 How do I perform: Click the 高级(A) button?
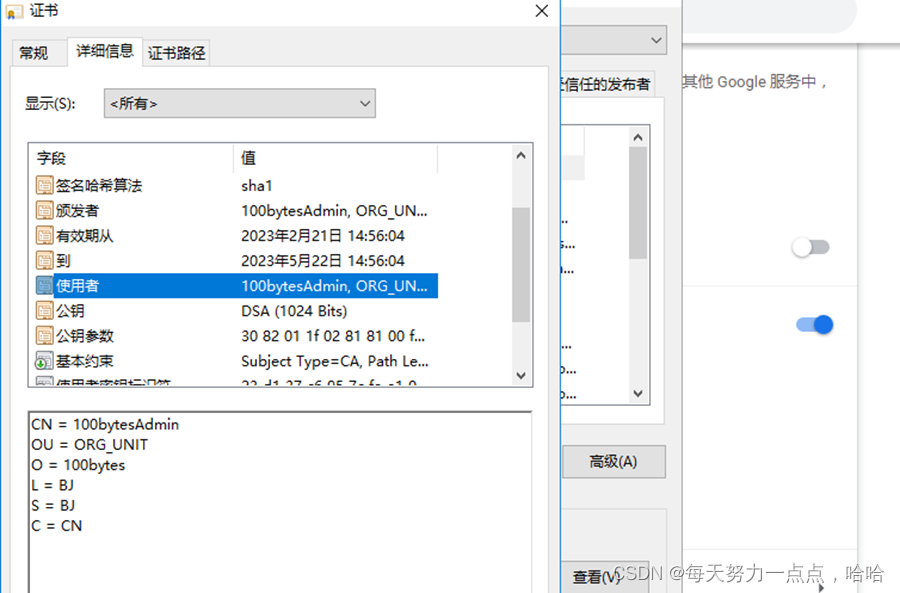tap(614, 461)
